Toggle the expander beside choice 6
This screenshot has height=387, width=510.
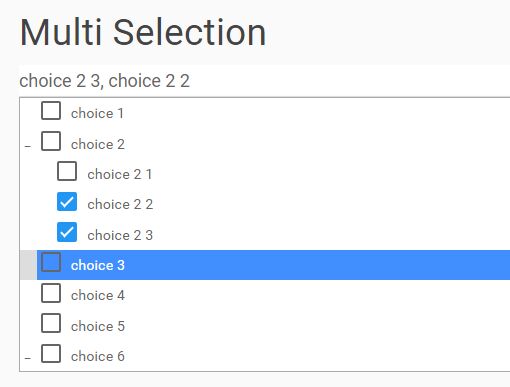click(x=28, y=358)
